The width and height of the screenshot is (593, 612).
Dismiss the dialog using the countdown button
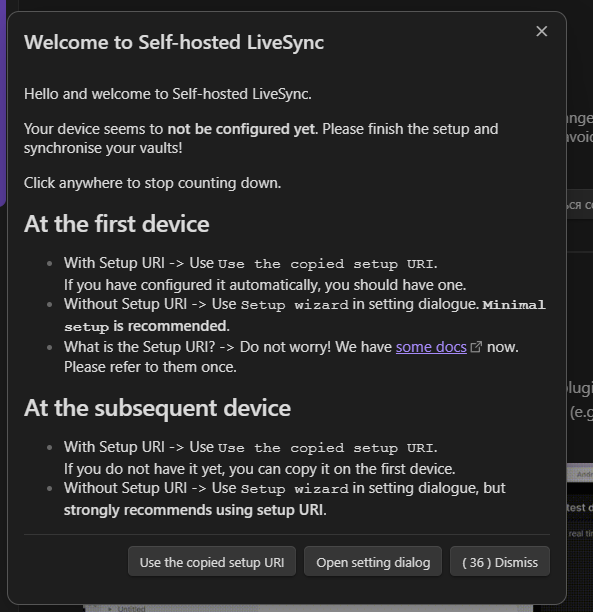(x=500, y=562)
